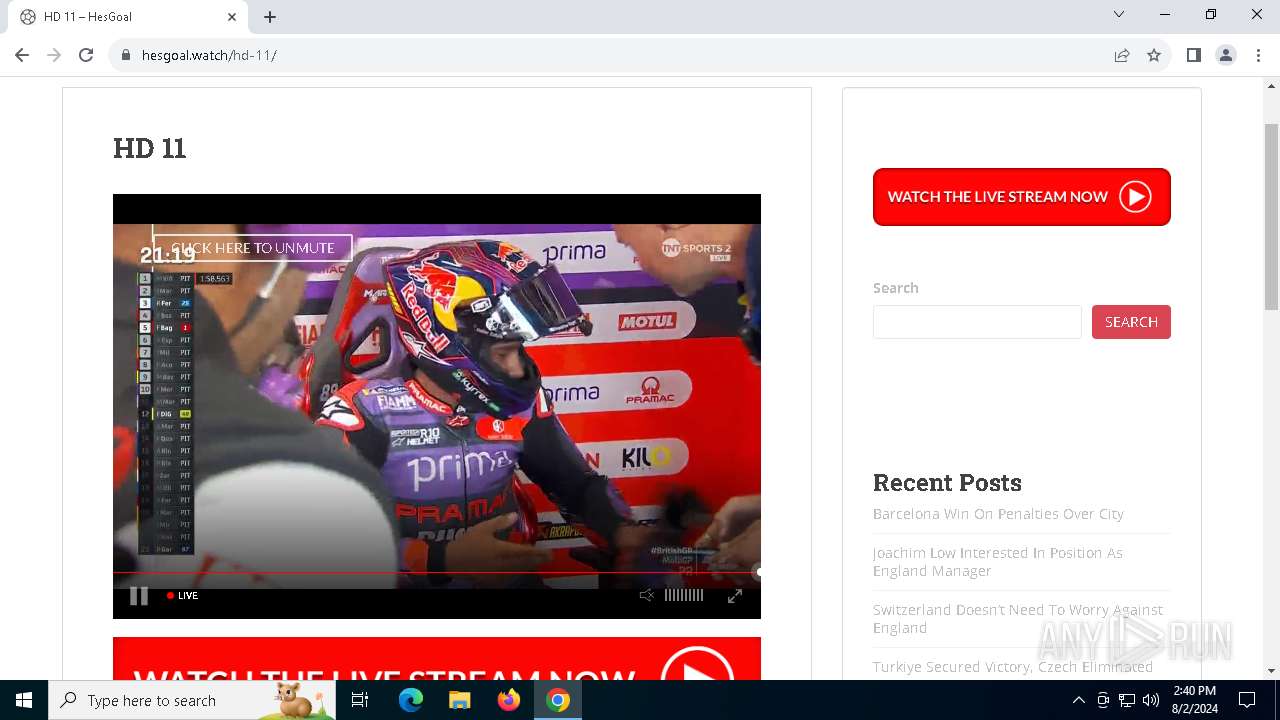The height and width of the screenshot is (720, 1280).
Task: Share this page using the share icon
Action: tap(1122, 55)
